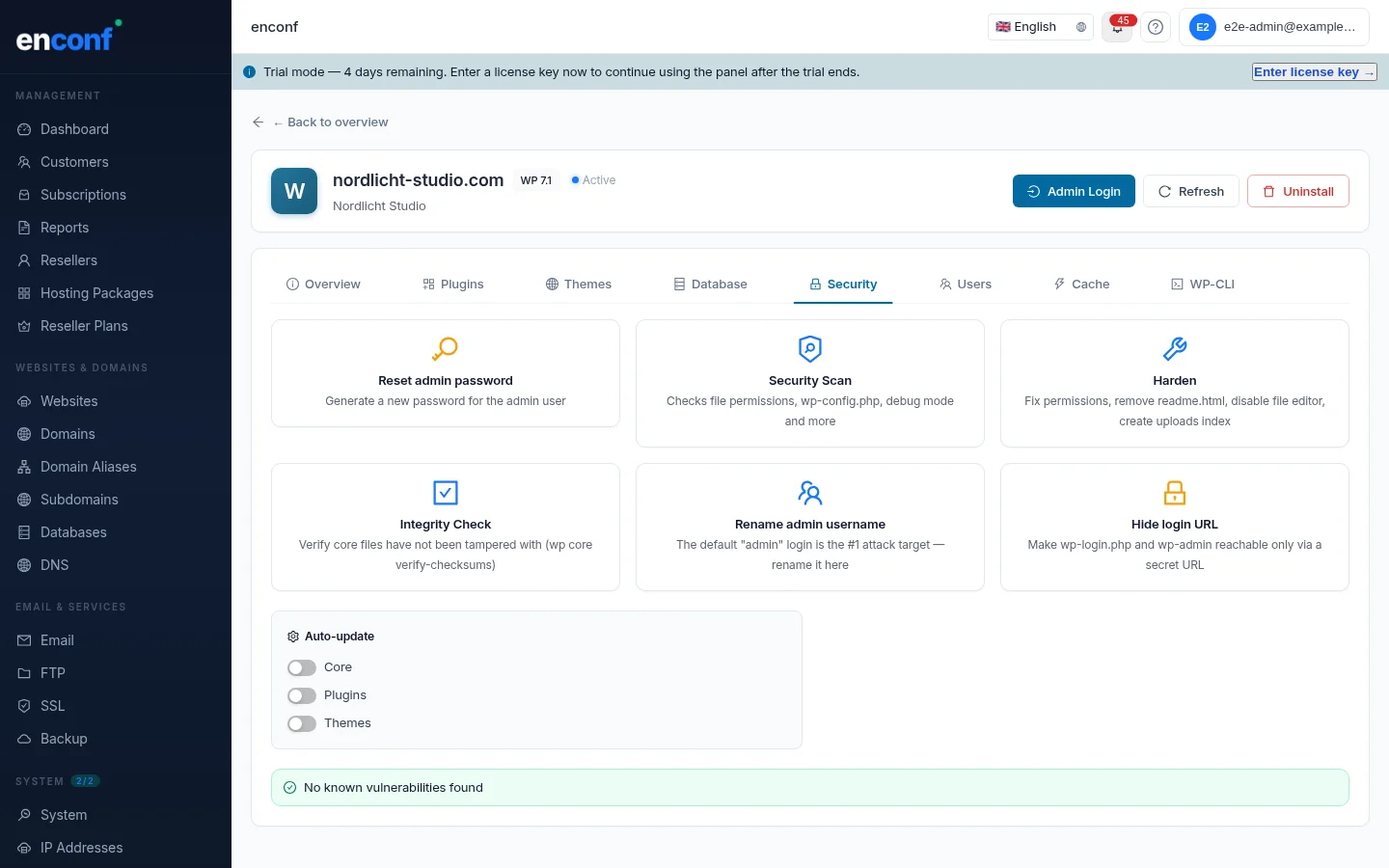The image size is (1389, 868).
Task: Open the Database tab
Action: [710, 285]
